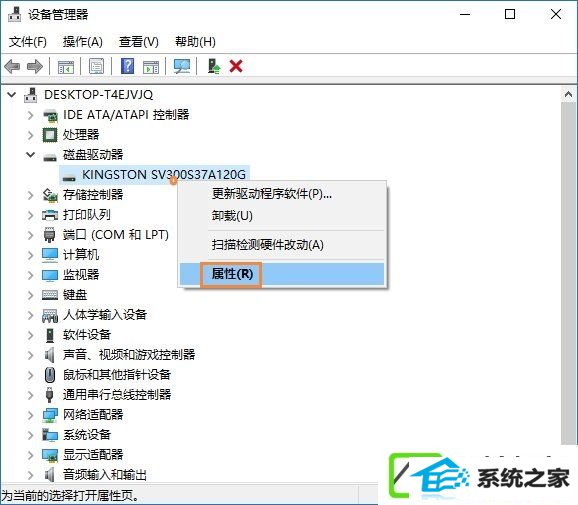Expand the 网络适配器 network adapters node
The height and width of the screenshot is (505, 578).
31,415
